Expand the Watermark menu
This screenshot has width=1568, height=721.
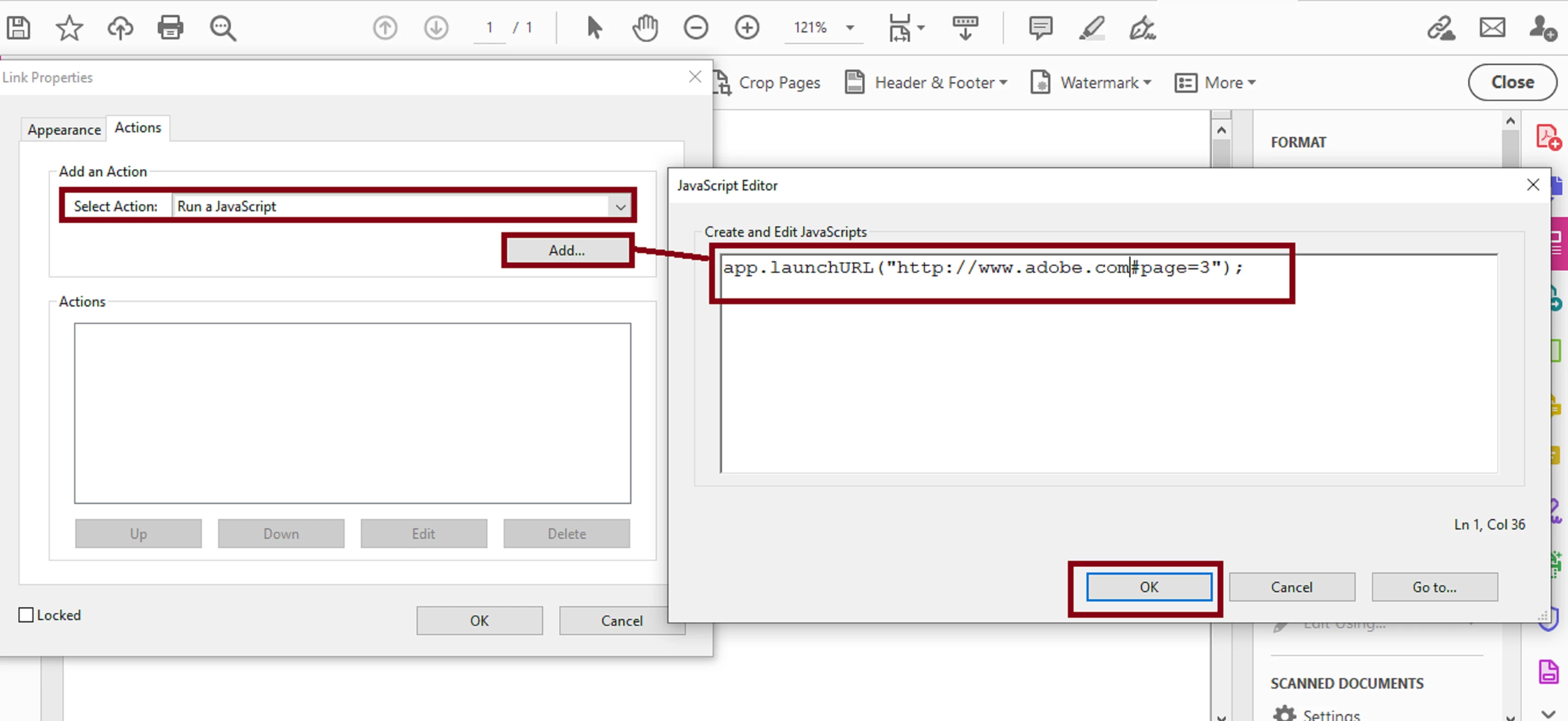coord(1105,82)
